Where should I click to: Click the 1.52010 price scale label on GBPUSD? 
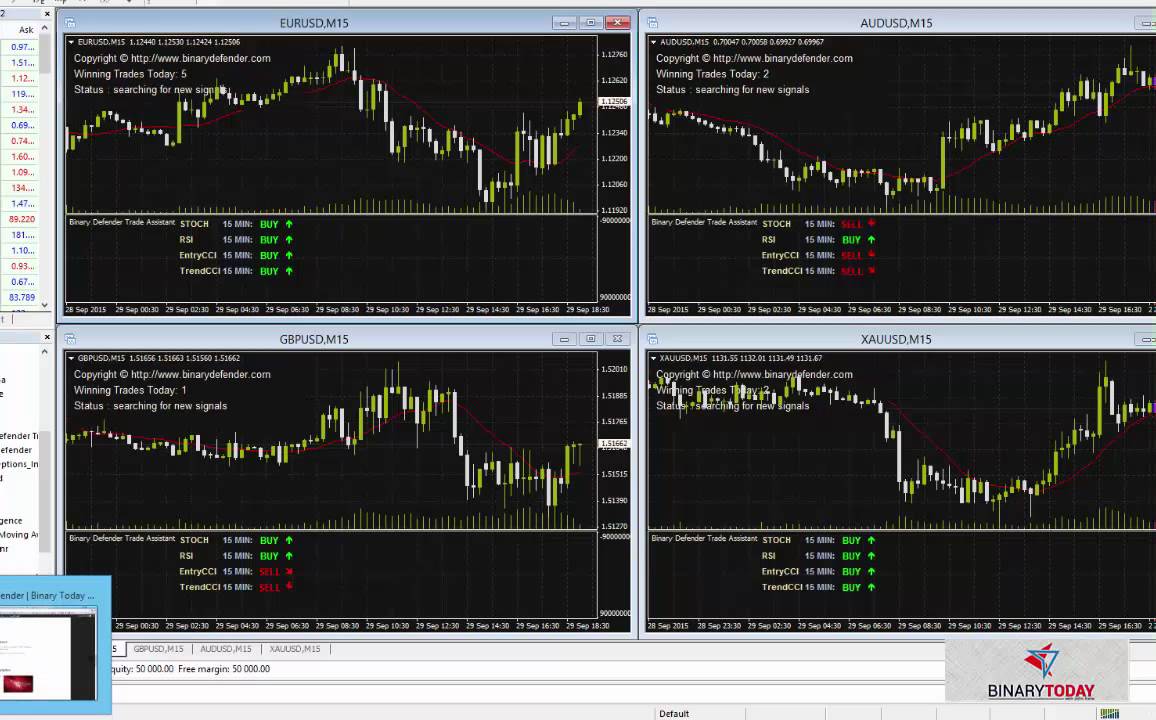[x=614, y=369]
